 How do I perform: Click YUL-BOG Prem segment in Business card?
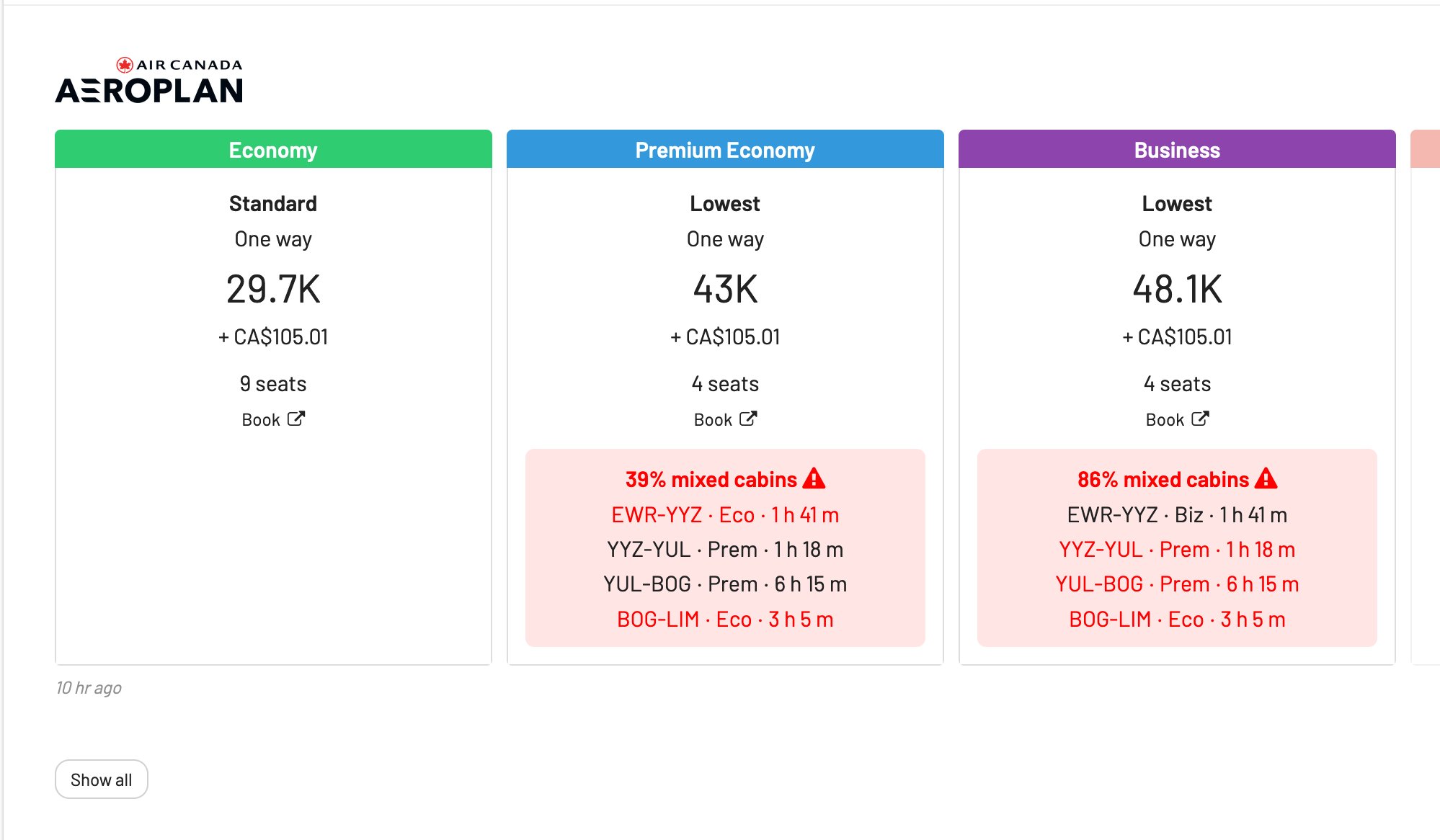[1177, 584]
